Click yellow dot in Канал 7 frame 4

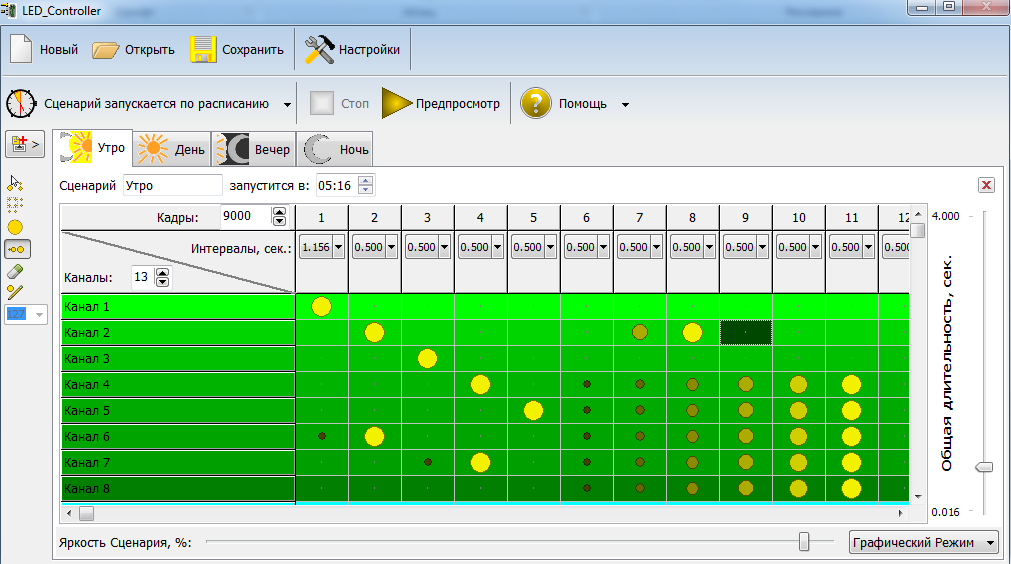pyautogui.click(x=480, y=462)
